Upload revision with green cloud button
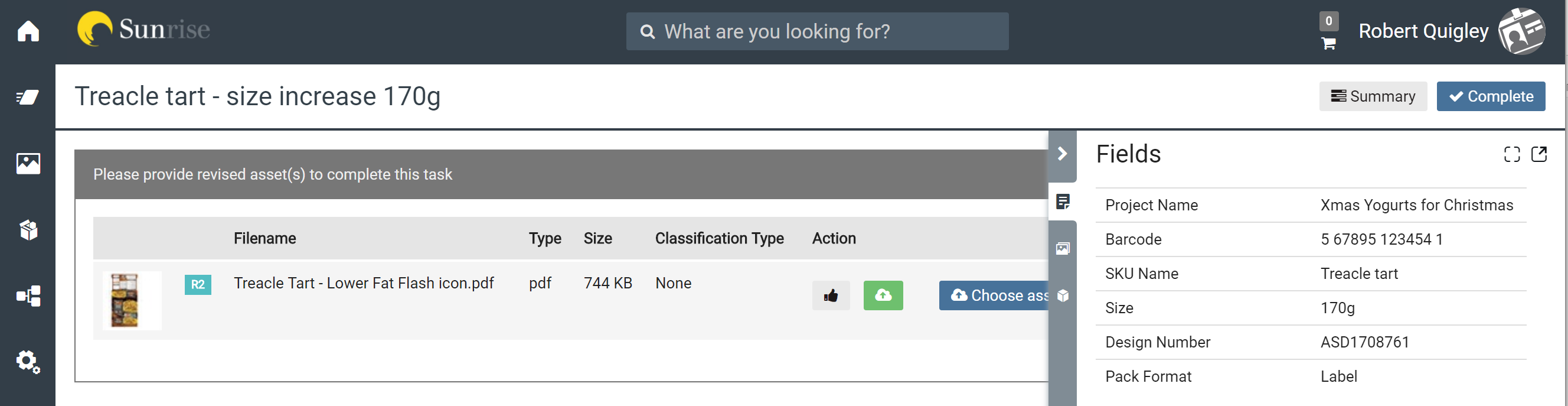This screenshot has width=1568, height=406. click(883, 295)
